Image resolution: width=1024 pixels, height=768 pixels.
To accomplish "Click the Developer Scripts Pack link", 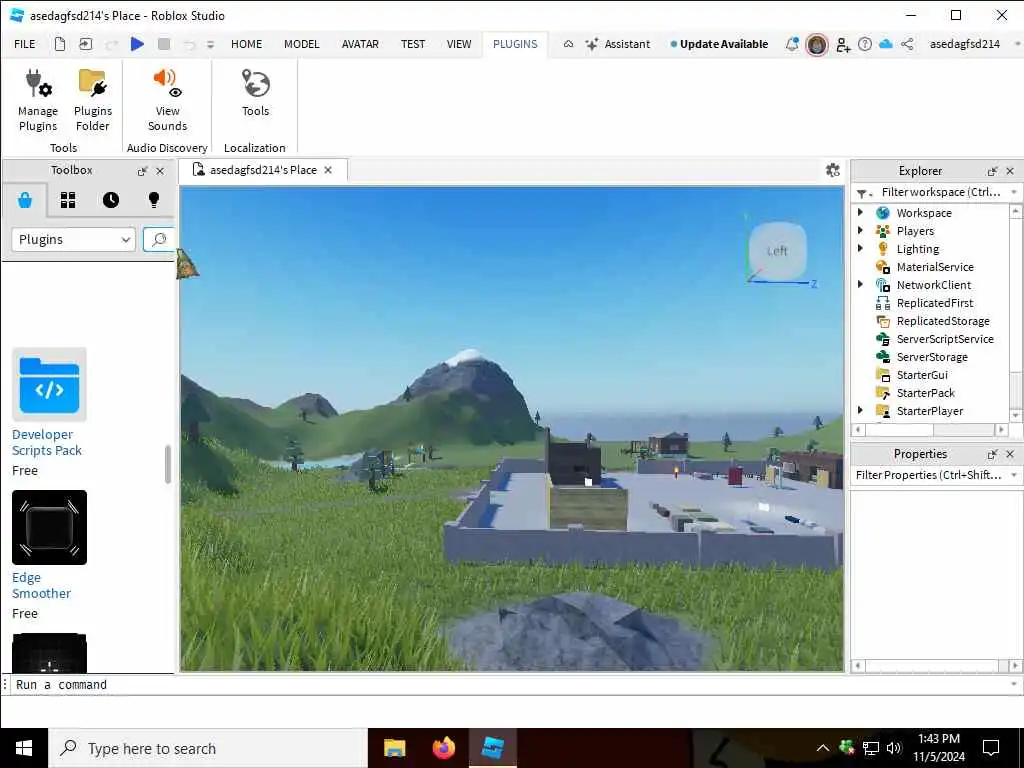I will pos(46,442).
